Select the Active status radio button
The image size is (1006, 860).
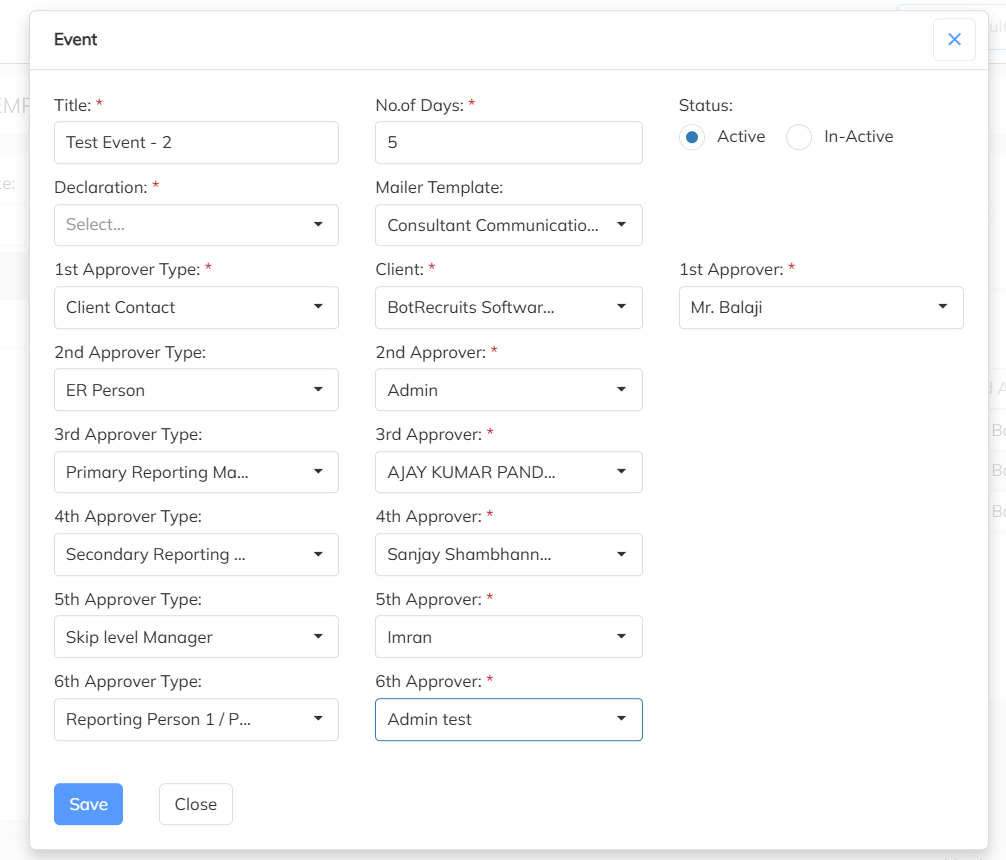coord(692,137)
